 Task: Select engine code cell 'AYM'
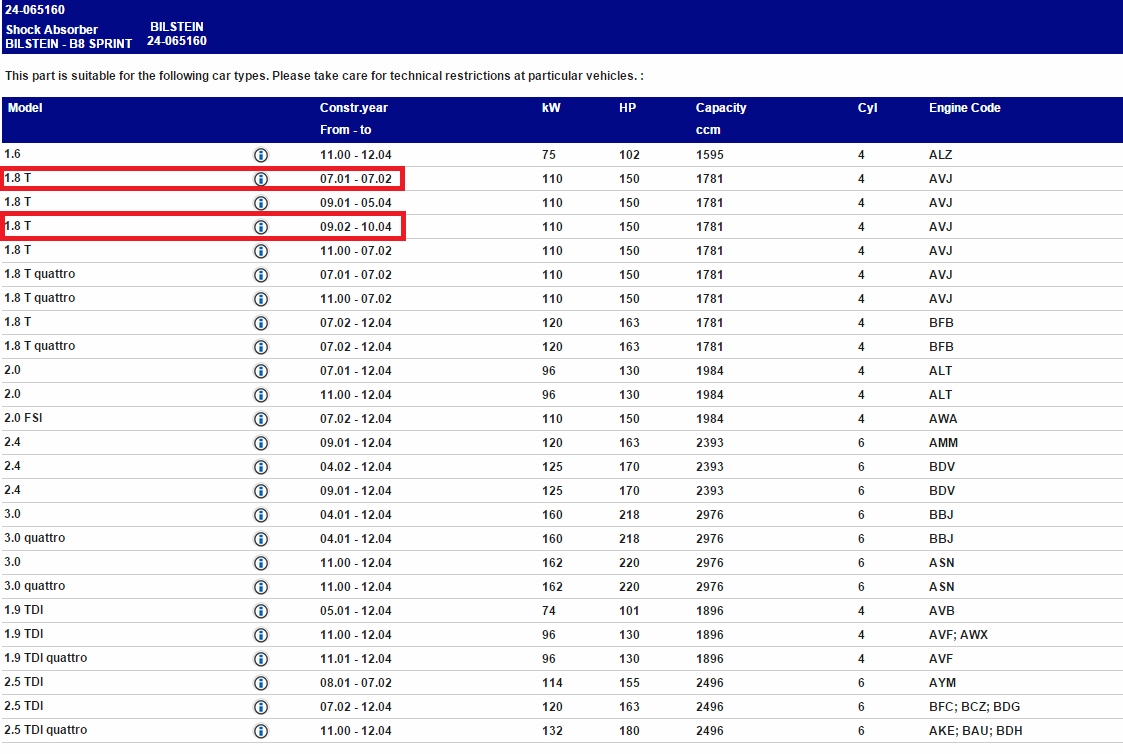[x=943, y=682]
